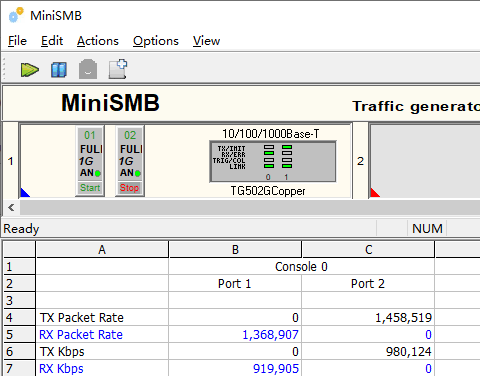This screenshot has width=480, height=376.
Task: Open the Actions menu
Action: 98,41
